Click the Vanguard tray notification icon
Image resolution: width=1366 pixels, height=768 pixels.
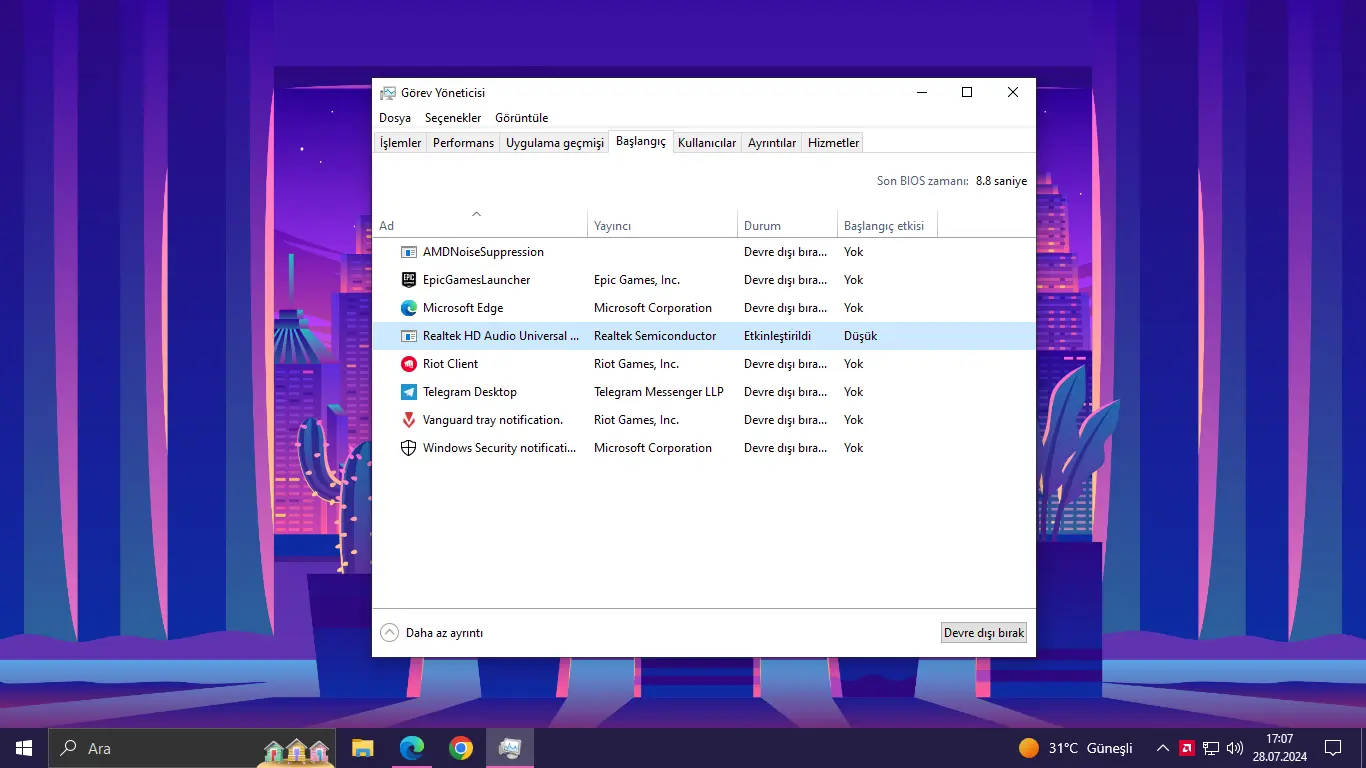[x=408, y=420]
